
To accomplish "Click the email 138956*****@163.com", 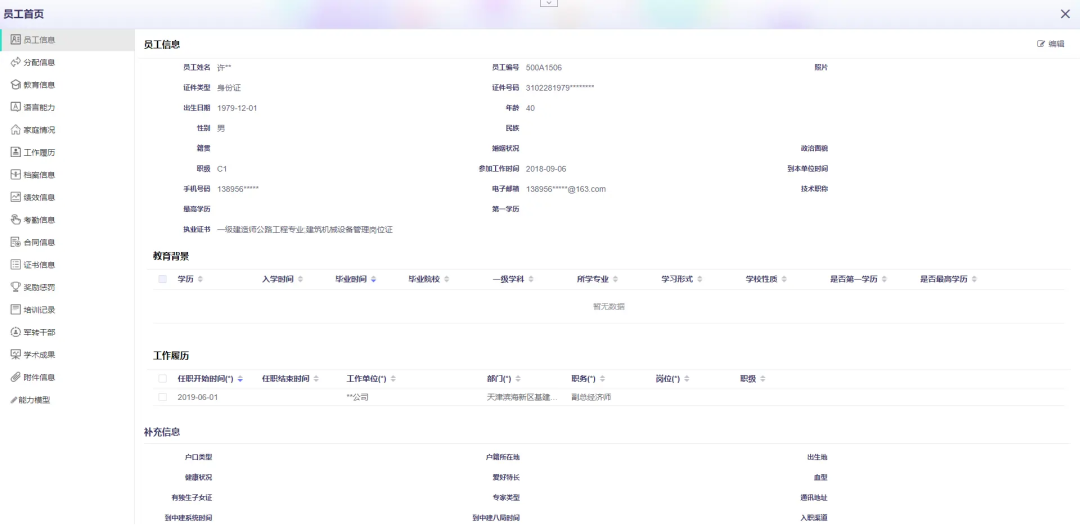I will click(565, 189).
